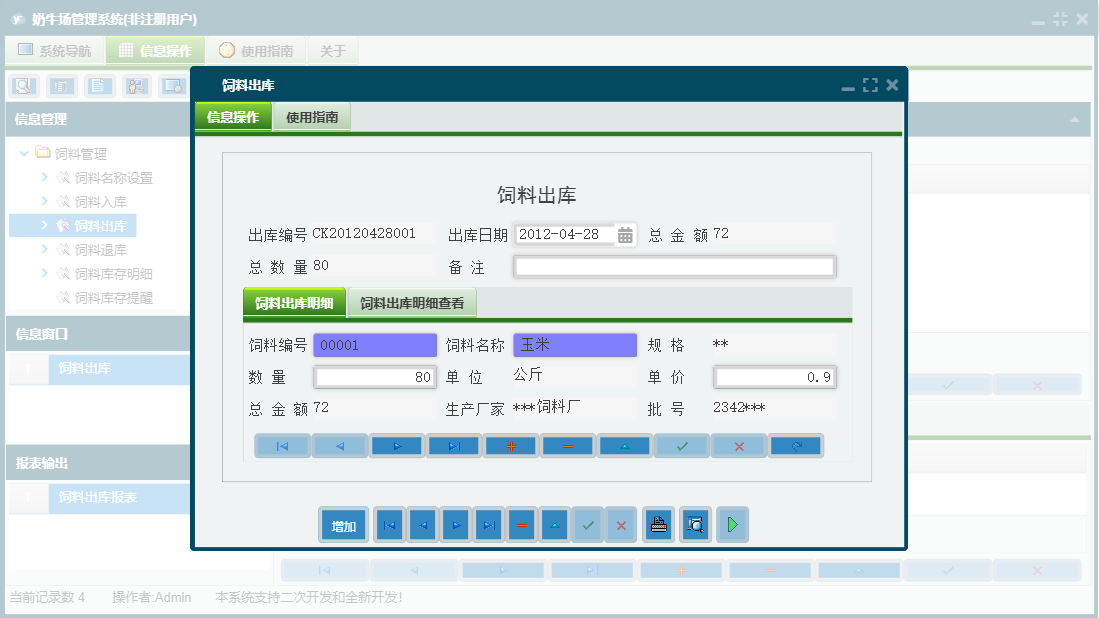The image size is (1099, 618).
Task: Open the 系统导航 main menu tab
Action: (55, 50)
